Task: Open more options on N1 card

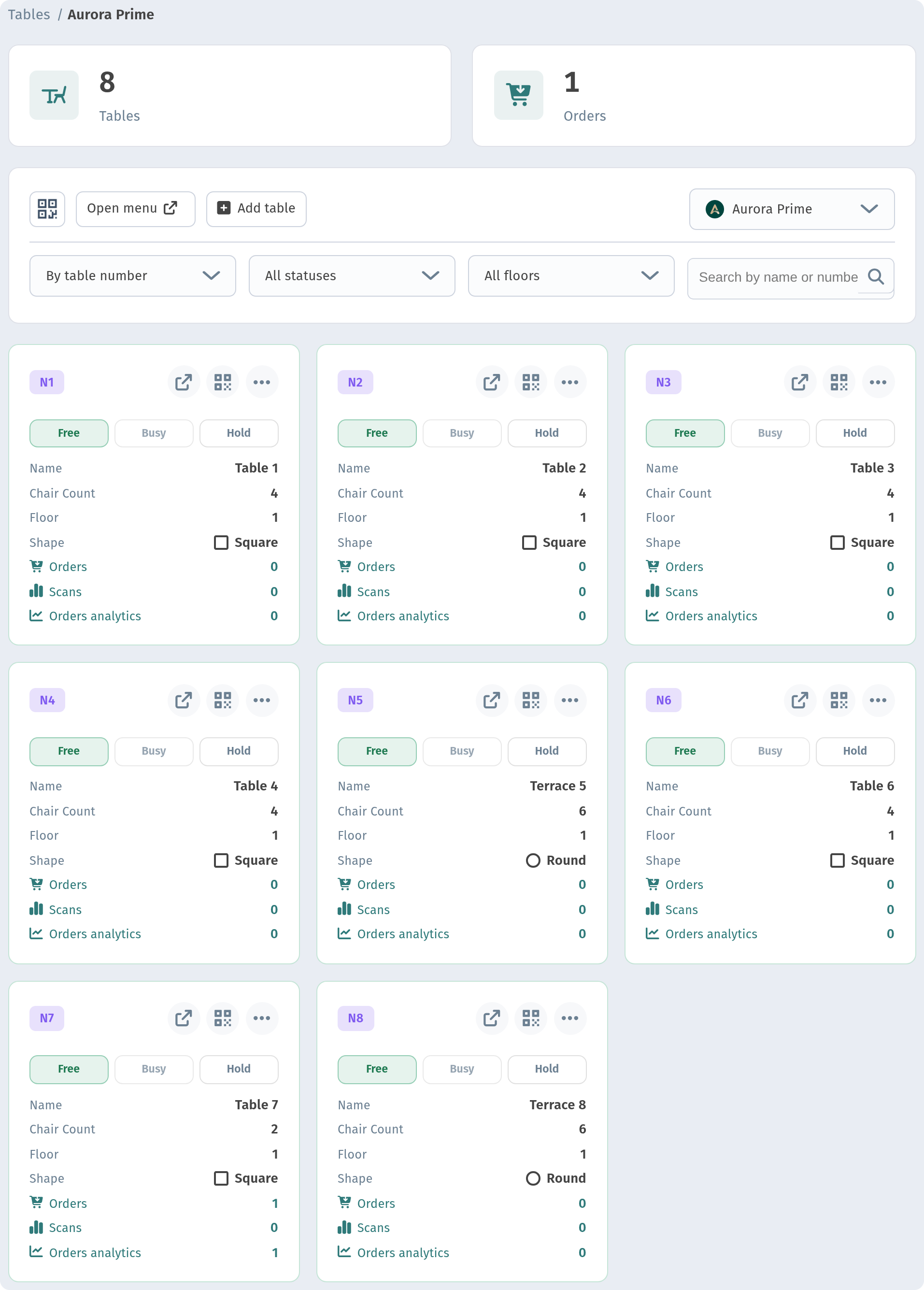Action: pos(262,382)
